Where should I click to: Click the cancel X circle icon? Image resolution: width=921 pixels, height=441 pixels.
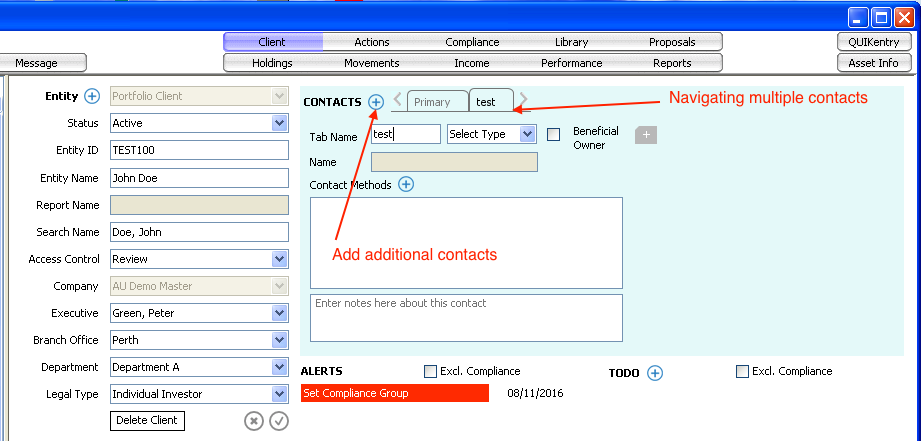click(254, 421)
